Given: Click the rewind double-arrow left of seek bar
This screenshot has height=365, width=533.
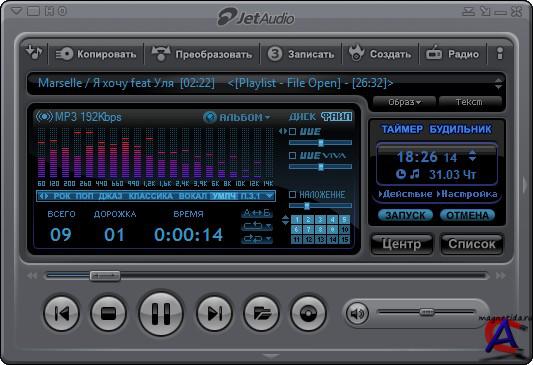Looking at the screenshot, I should [32, 276].
